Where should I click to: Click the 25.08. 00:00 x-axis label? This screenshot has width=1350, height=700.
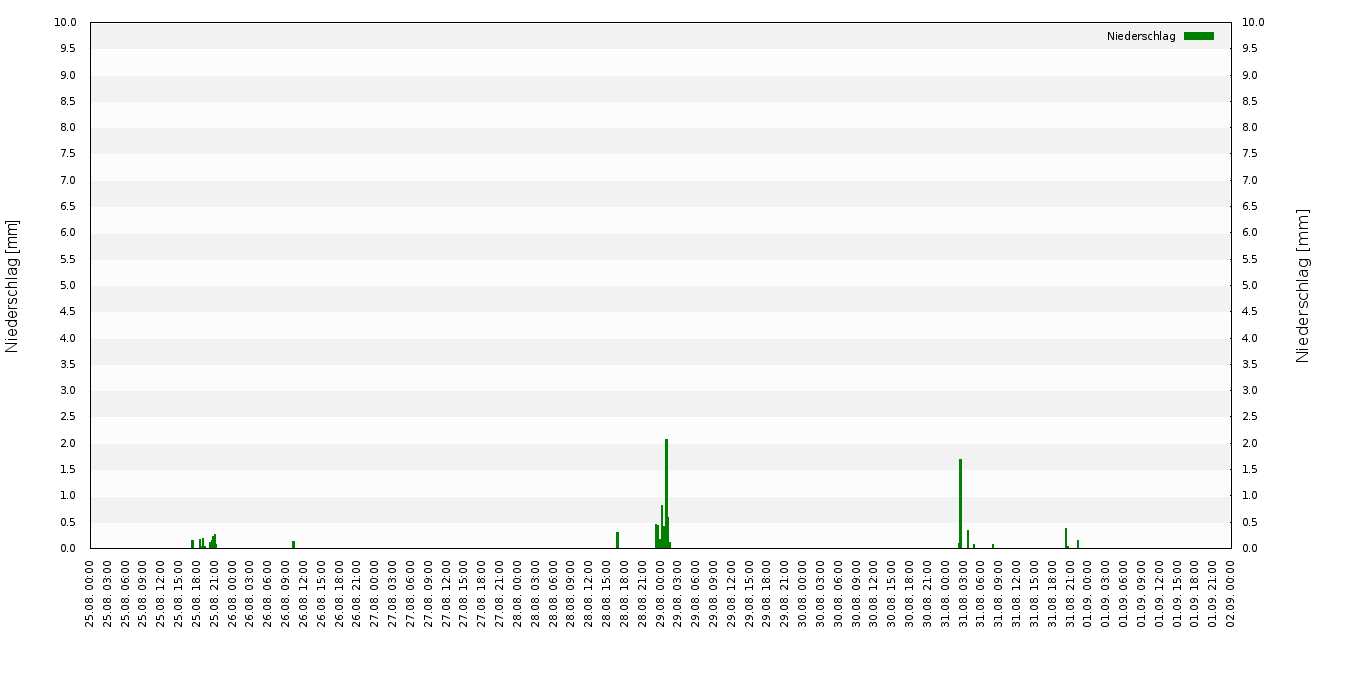coord(91,594)
